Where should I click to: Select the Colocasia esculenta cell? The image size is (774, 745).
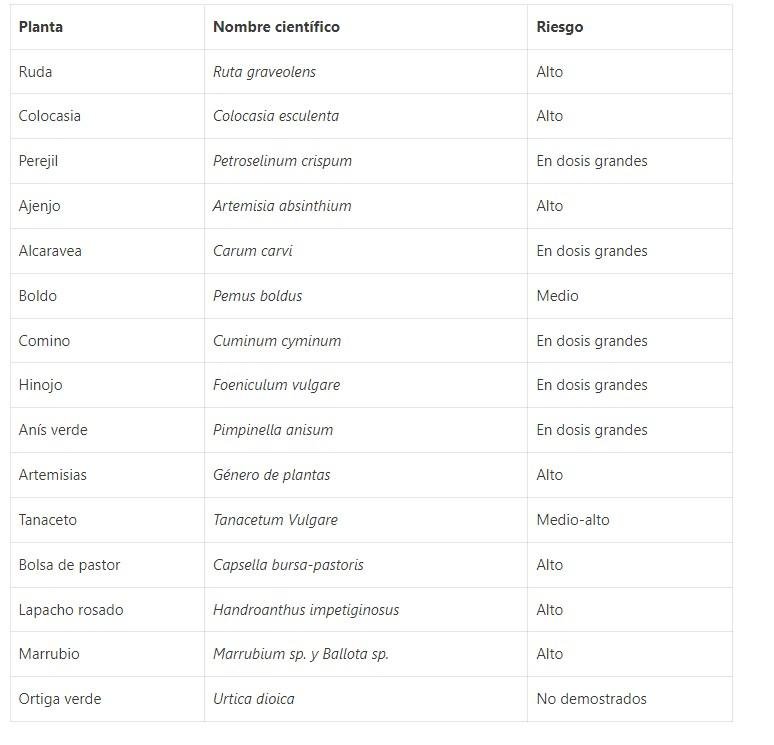(276, 116)
